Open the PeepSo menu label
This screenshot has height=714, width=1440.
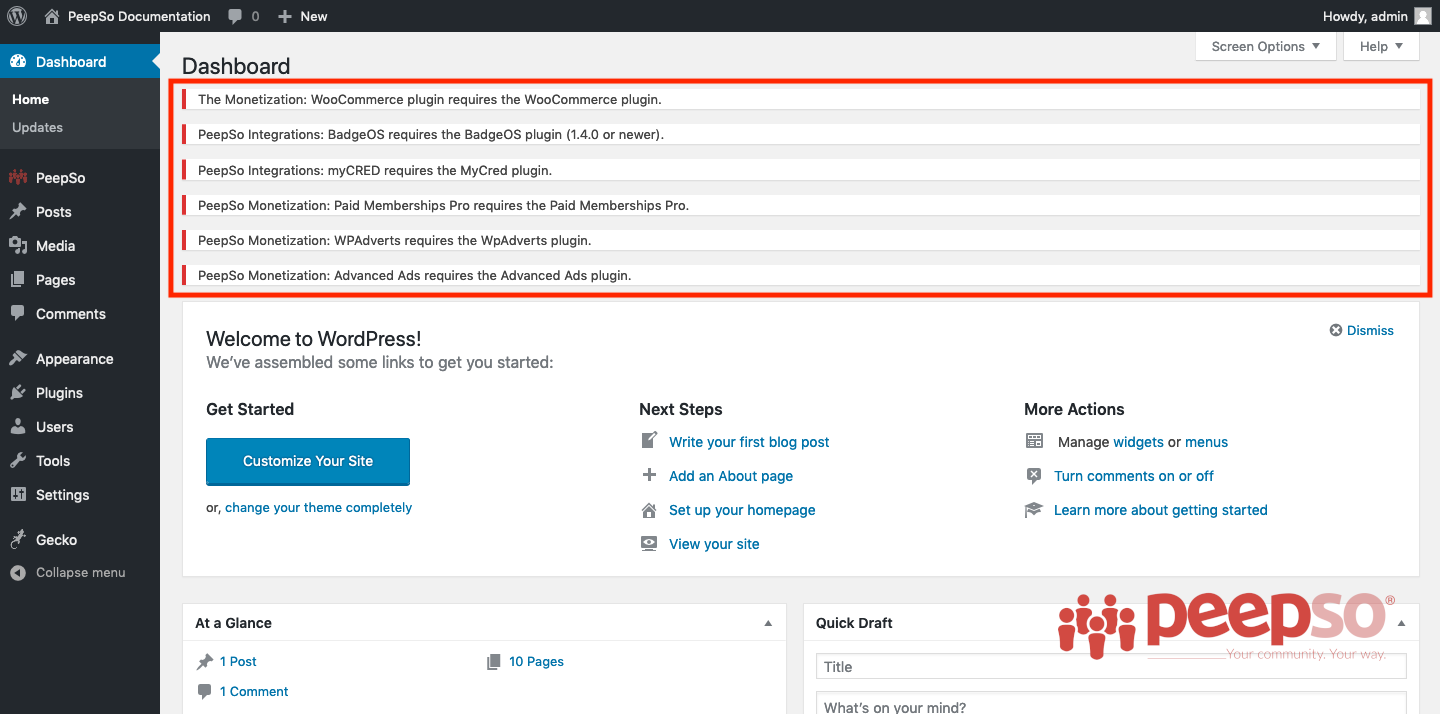[x=61, y=178]
